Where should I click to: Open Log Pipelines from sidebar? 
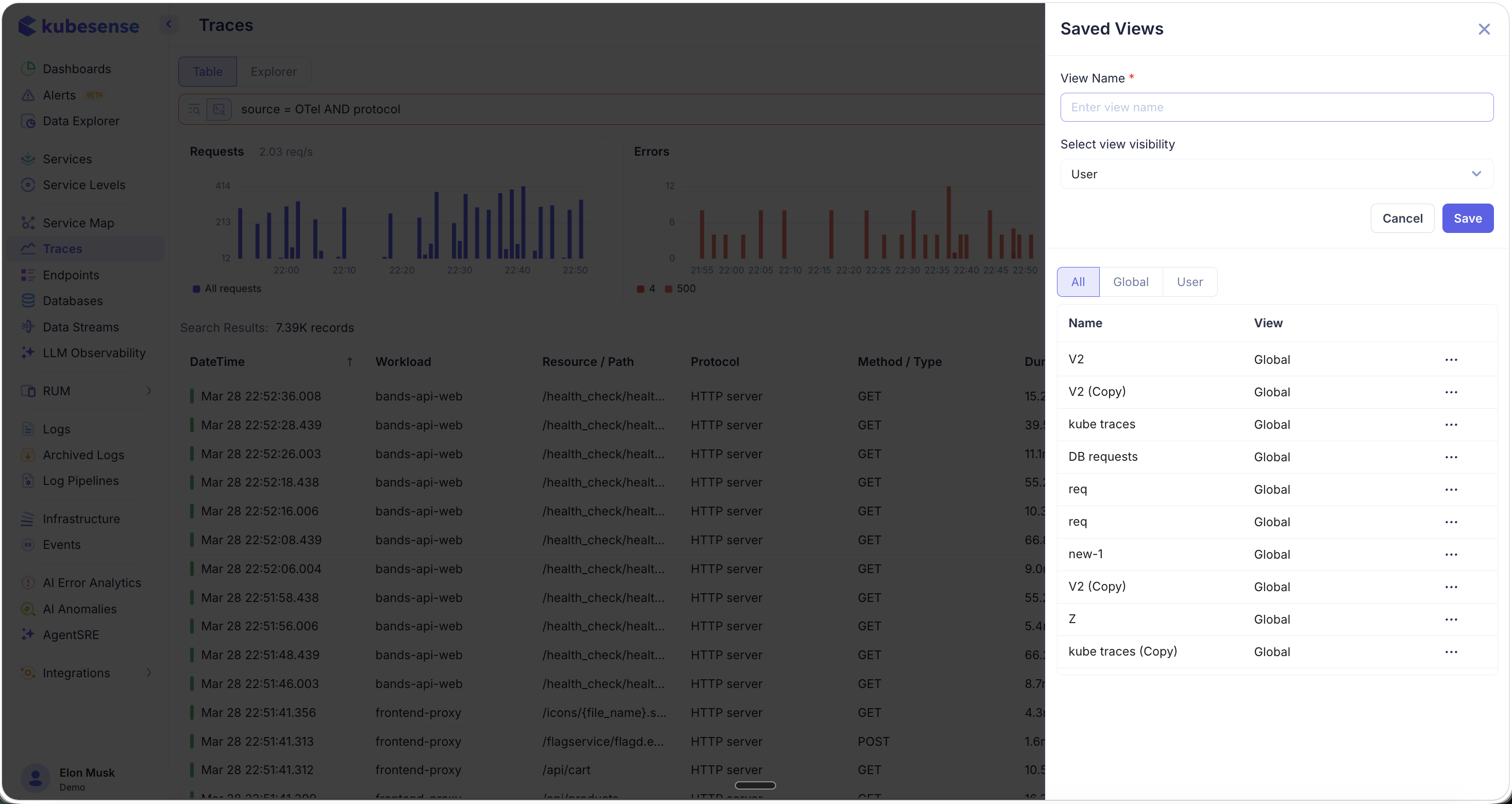click(80, 481)
